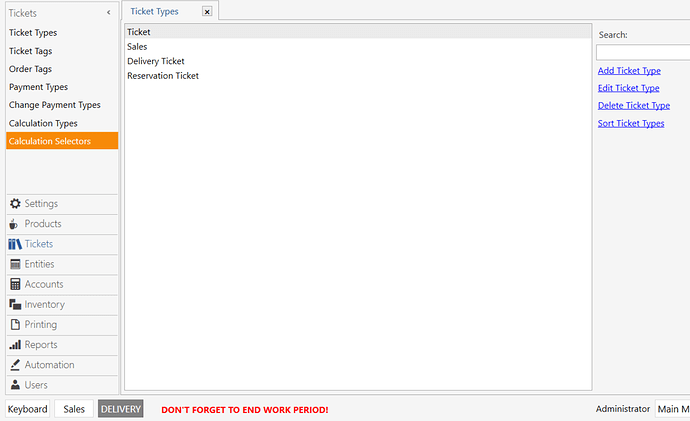Screen dimensions: 690x421
Task: Click the Administrator user label
Action: [623, 409]
